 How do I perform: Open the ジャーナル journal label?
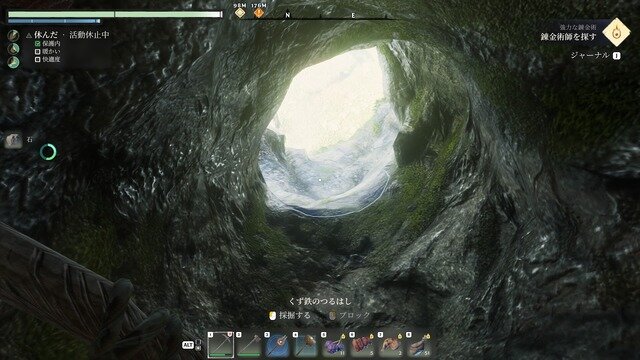tap(590, 56)
